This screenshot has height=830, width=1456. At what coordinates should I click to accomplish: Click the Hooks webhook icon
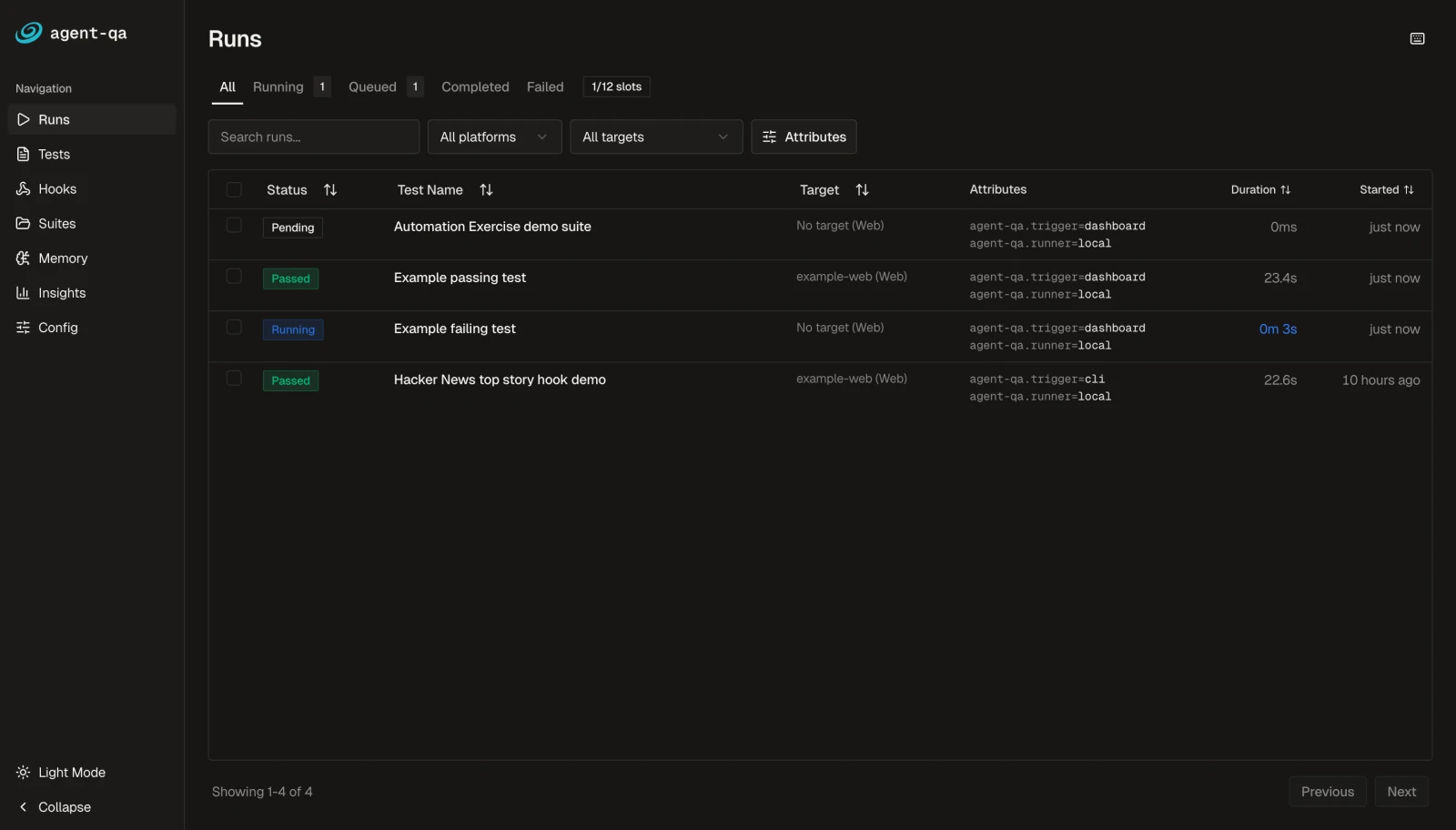point(24,188)
